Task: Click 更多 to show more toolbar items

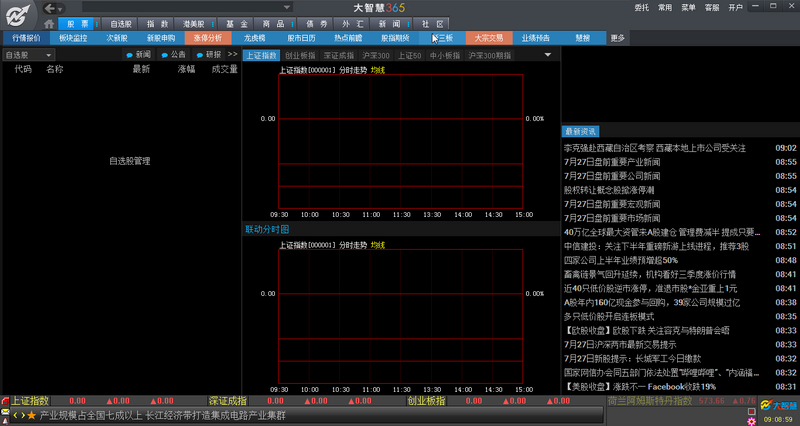Action: pos(617,38)
